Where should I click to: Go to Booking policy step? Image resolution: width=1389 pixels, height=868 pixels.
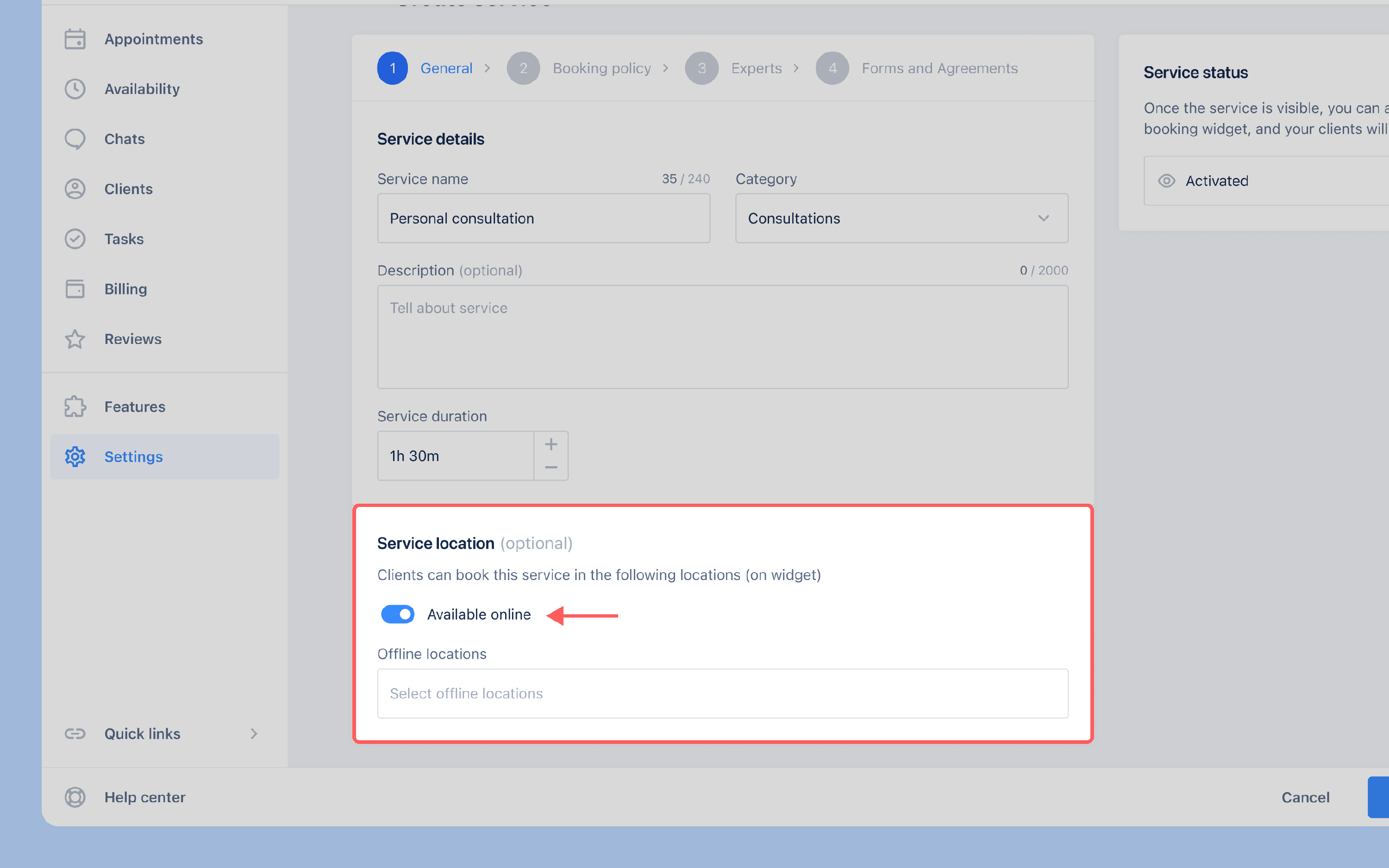coord(601,69)
